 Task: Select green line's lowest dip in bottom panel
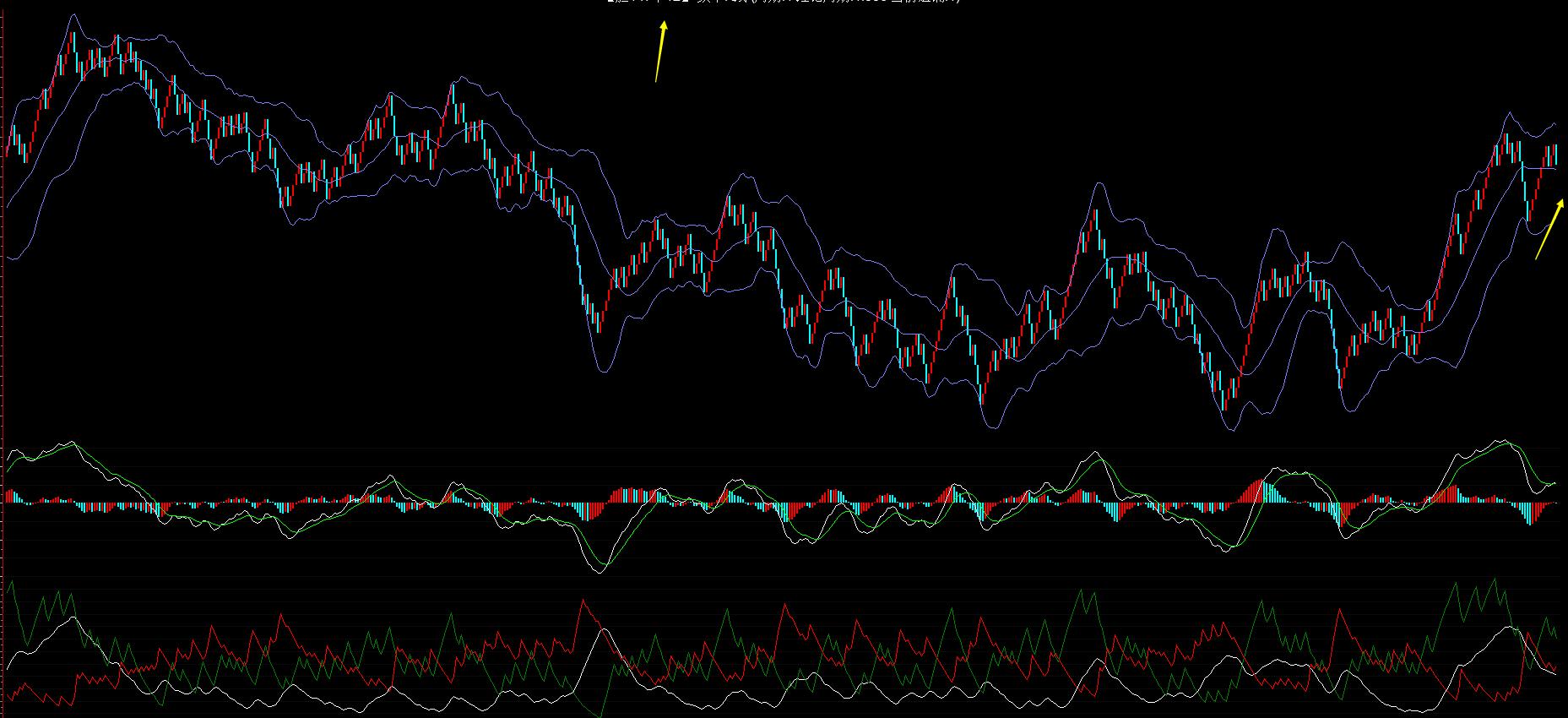(x=600, y=715)
